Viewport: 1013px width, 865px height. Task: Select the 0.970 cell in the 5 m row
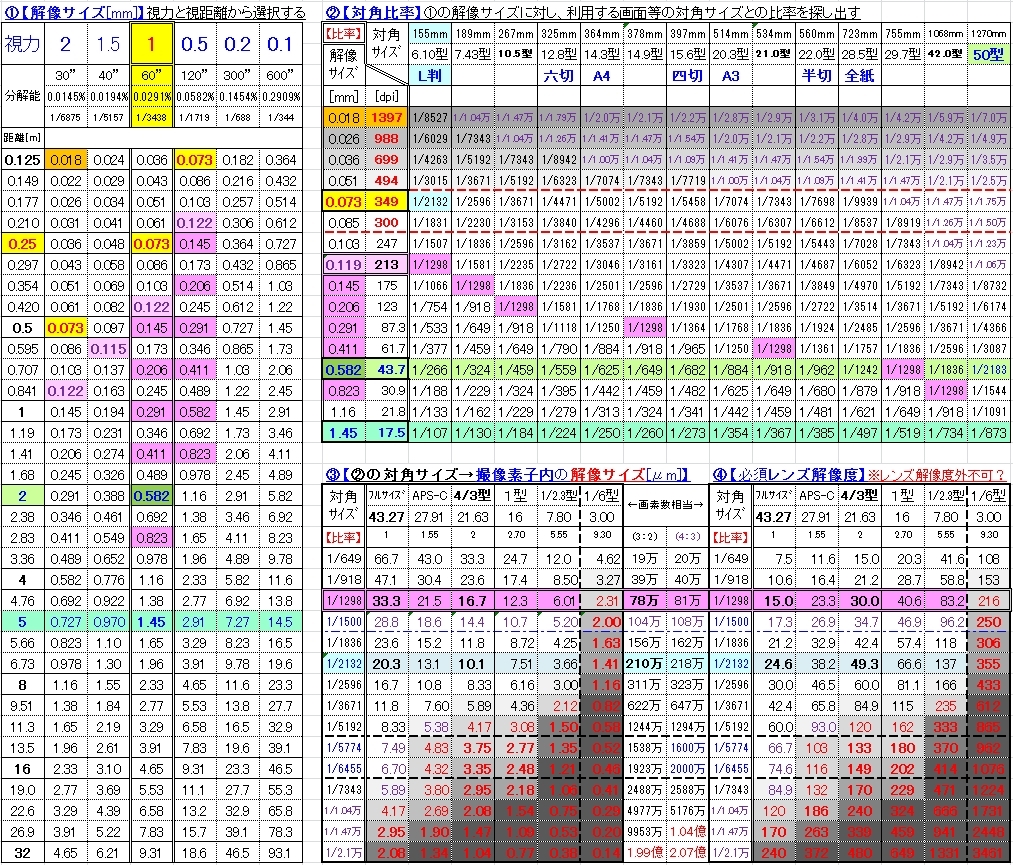click(109, 621)
